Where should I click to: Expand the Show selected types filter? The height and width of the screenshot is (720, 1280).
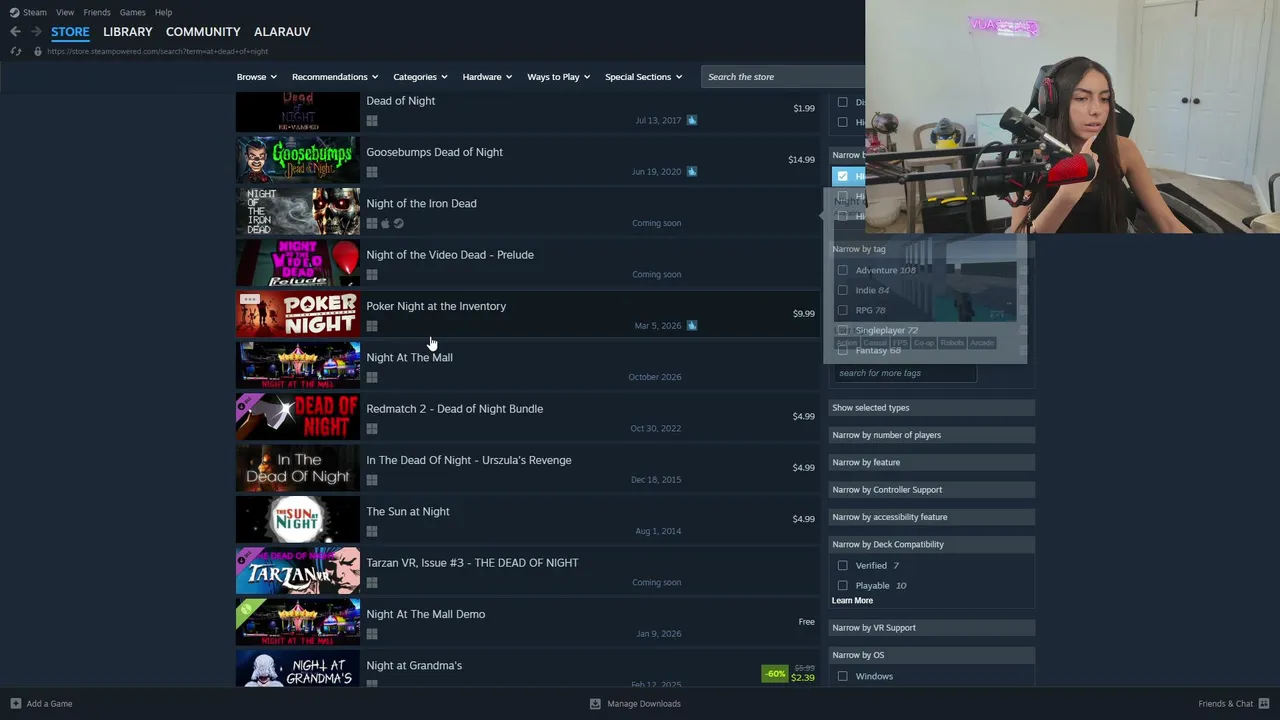(932, 408)
